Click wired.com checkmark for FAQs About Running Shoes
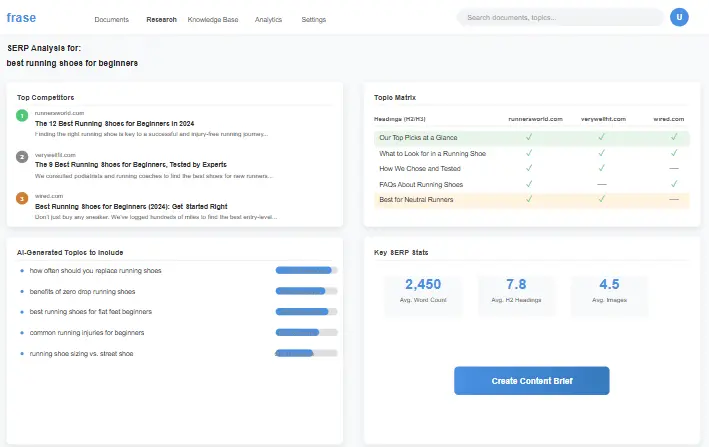The image size is (709, 447). point(674,184)
